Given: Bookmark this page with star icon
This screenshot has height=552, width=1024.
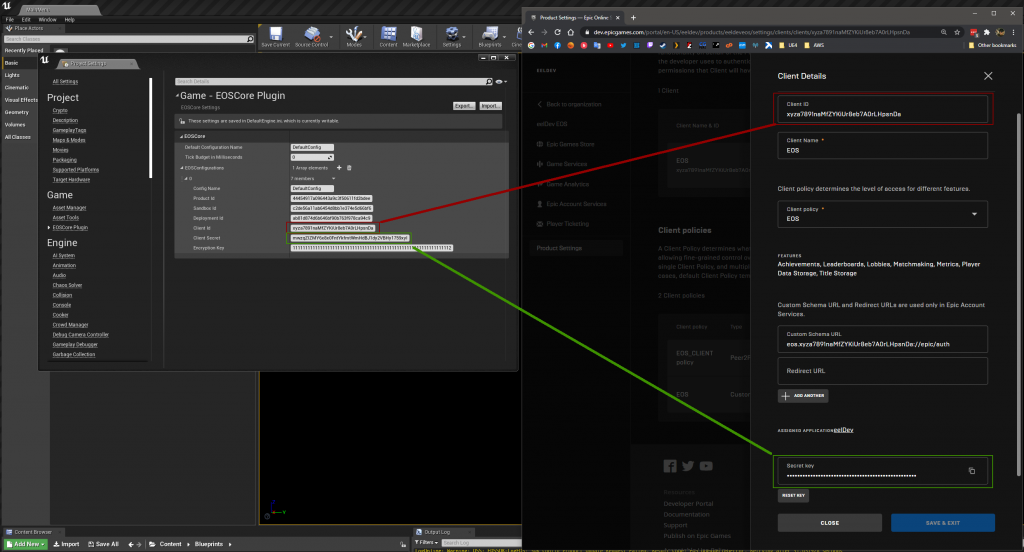Looking at the screenshot, I should coord(957,32).
